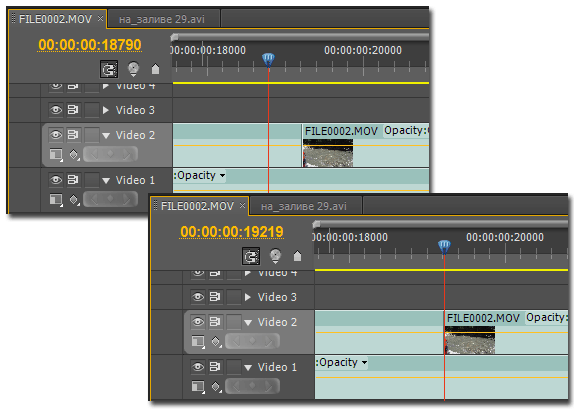574x417 pixels.
Task: Toggle sync lock for Video 2 in upper panel
Action: click(73, 135)
